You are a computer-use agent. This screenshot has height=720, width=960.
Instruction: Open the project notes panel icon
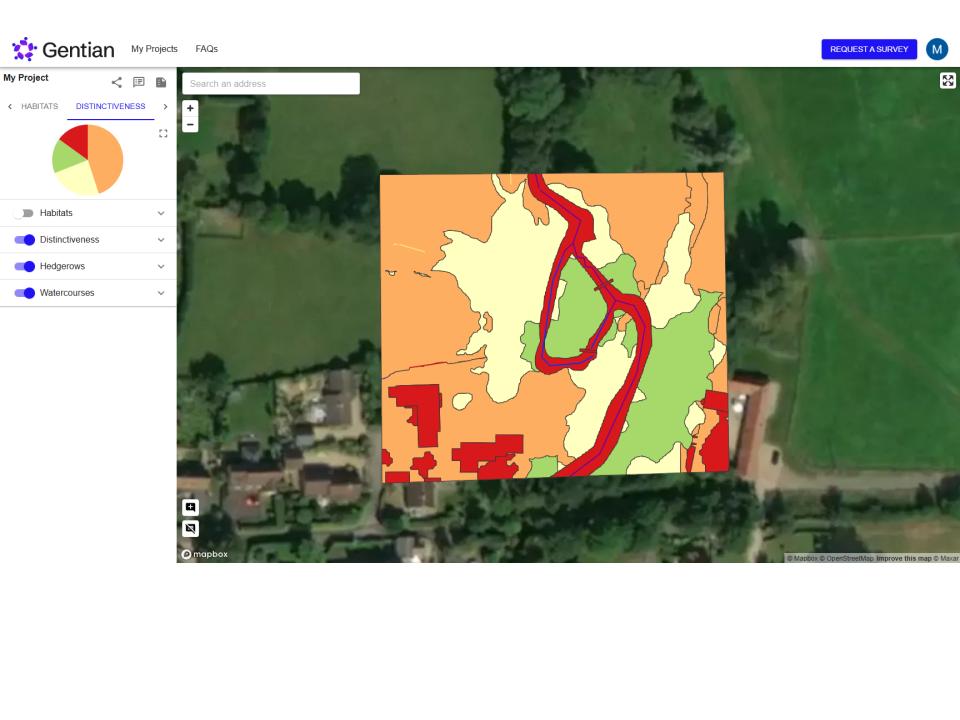(x=139, y=83)
